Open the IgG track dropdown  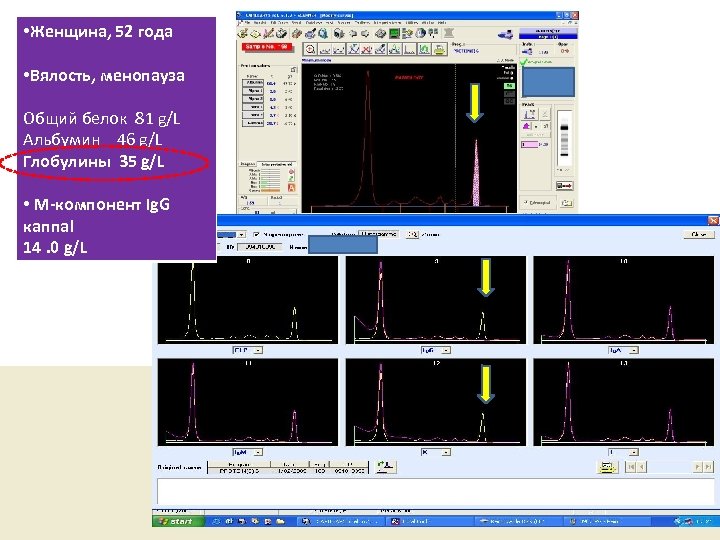coord(444,352)
